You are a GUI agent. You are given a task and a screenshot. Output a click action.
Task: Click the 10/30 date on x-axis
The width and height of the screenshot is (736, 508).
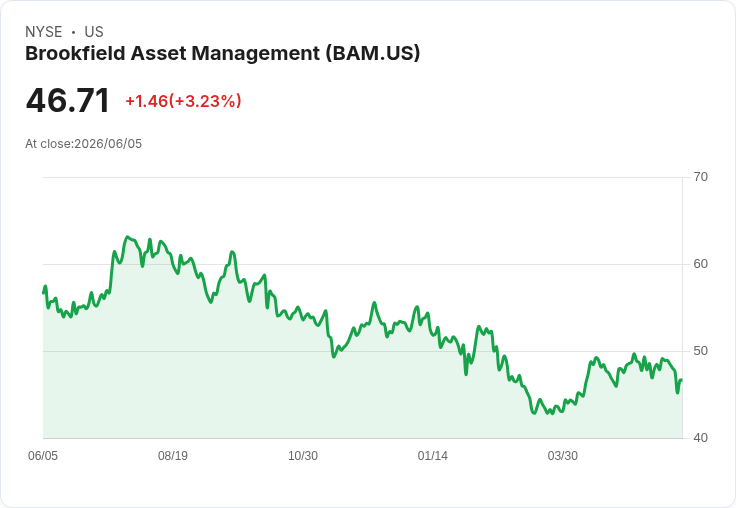coord(303,455)
